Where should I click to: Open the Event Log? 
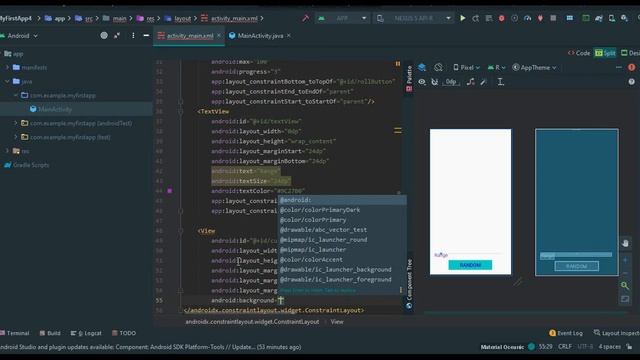[x=566, y=333]
